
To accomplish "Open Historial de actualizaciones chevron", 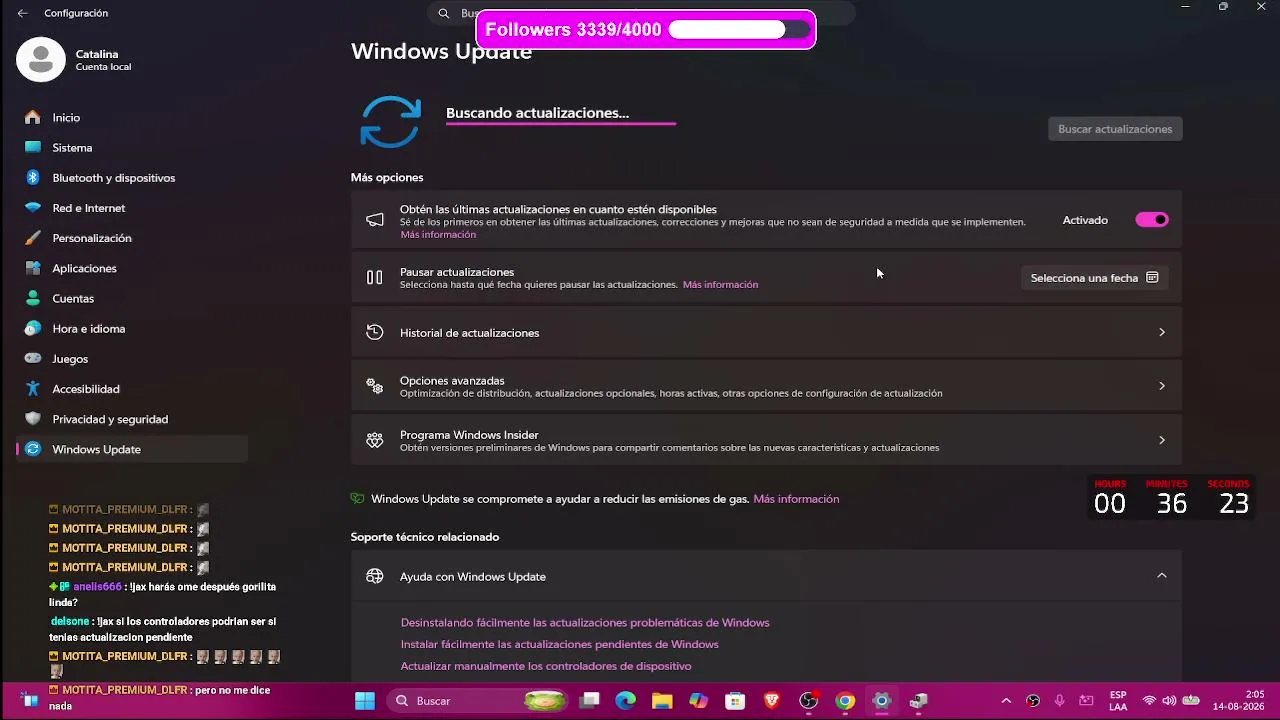I will click(1161, 332).
